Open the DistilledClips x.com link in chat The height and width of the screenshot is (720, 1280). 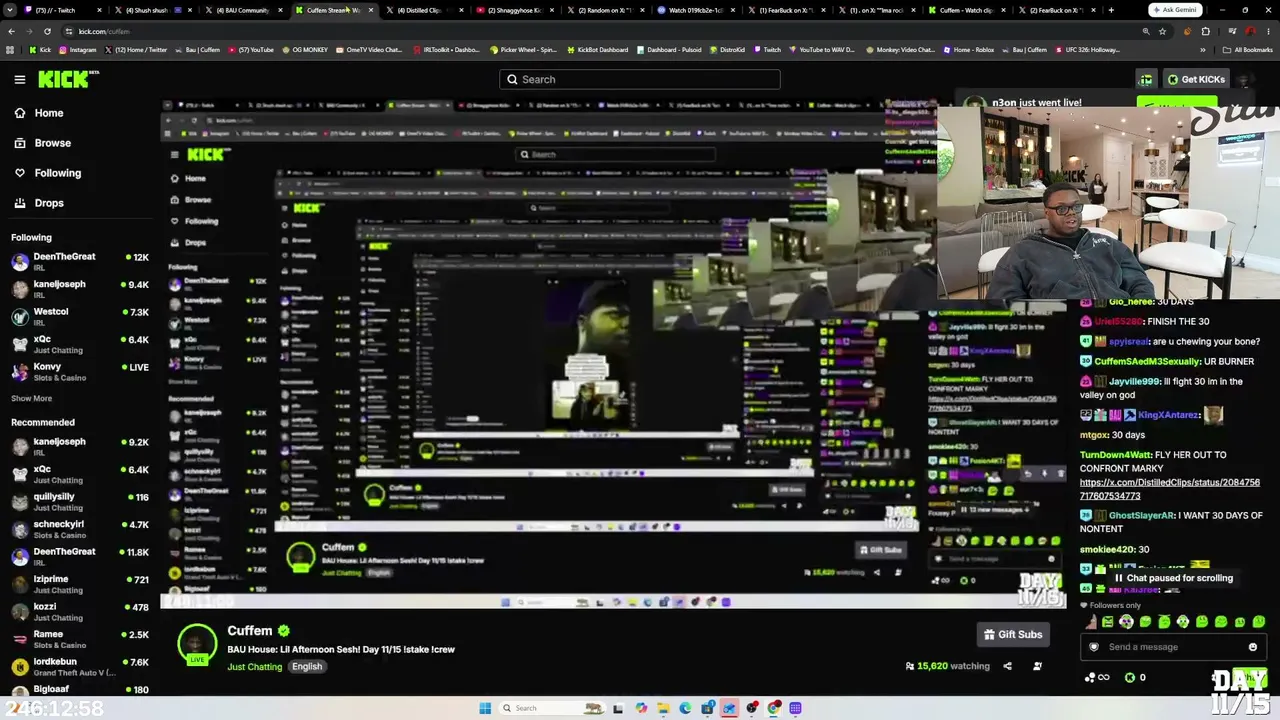(1169, 489)
